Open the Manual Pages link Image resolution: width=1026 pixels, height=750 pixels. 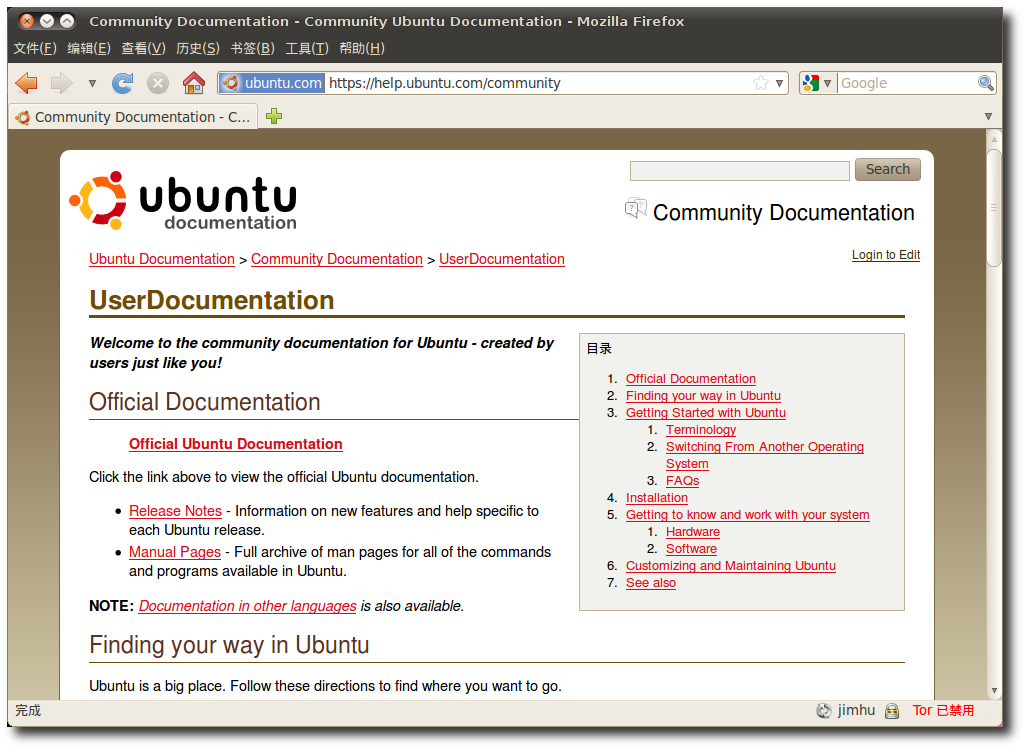(175, 552)
